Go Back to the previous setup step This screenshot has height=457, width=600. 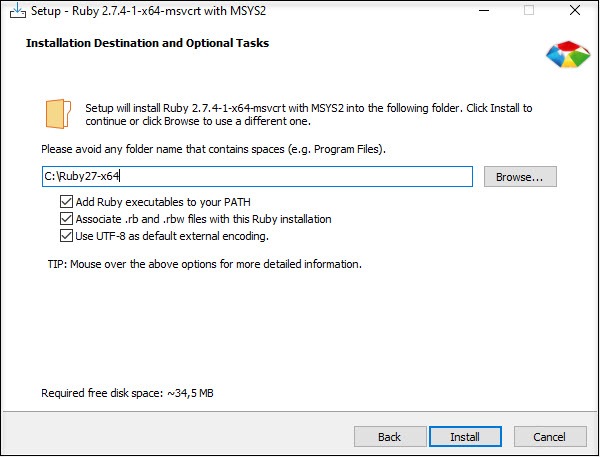pyautogui.click(x=389, y=437)
